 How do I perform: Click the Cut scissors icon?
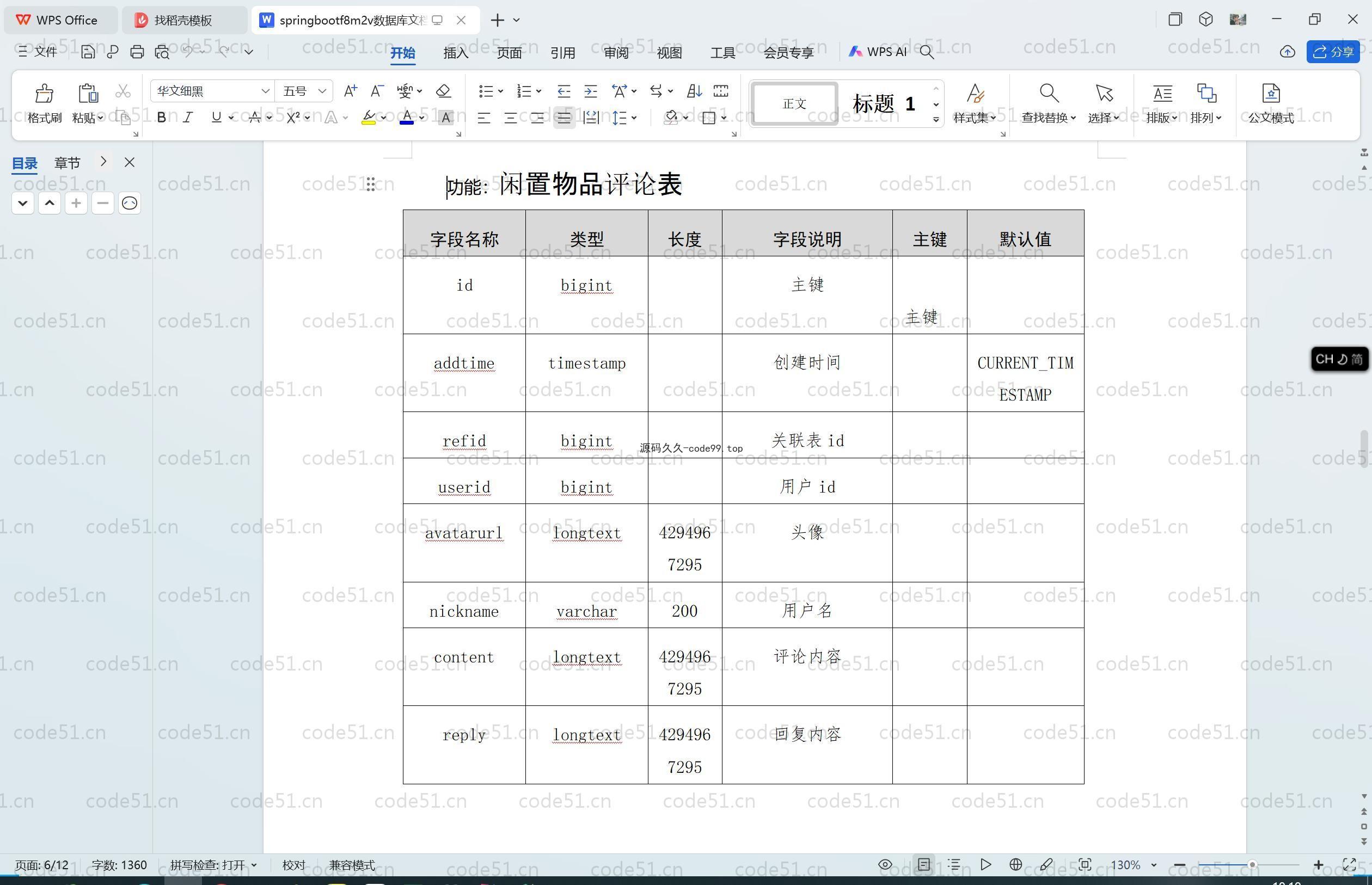[x=122, y=91]
